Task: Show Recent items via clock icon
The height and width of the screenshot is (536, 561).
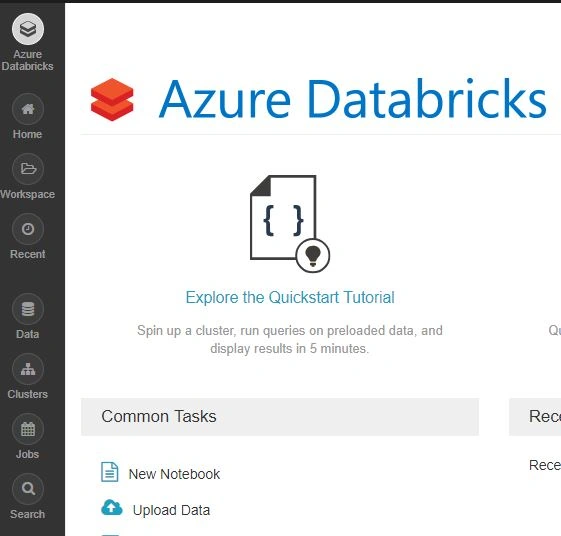Action: pyautogui.click(x=28, y=229)
